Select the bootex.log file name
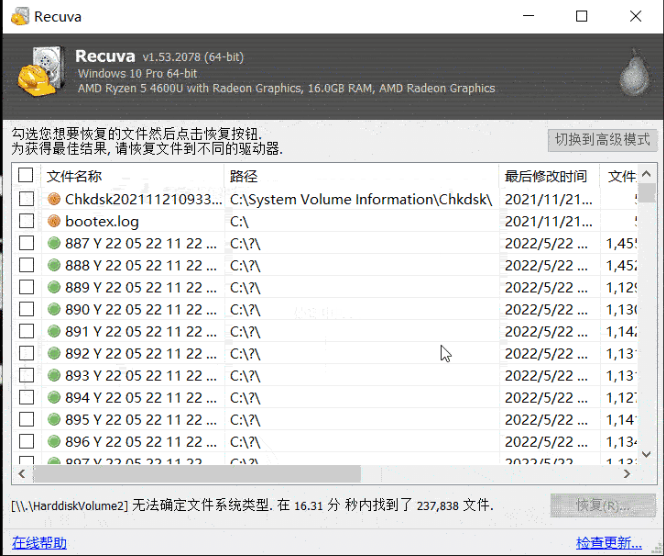Viewport: 664px width, 556px height. pos(102,221)
